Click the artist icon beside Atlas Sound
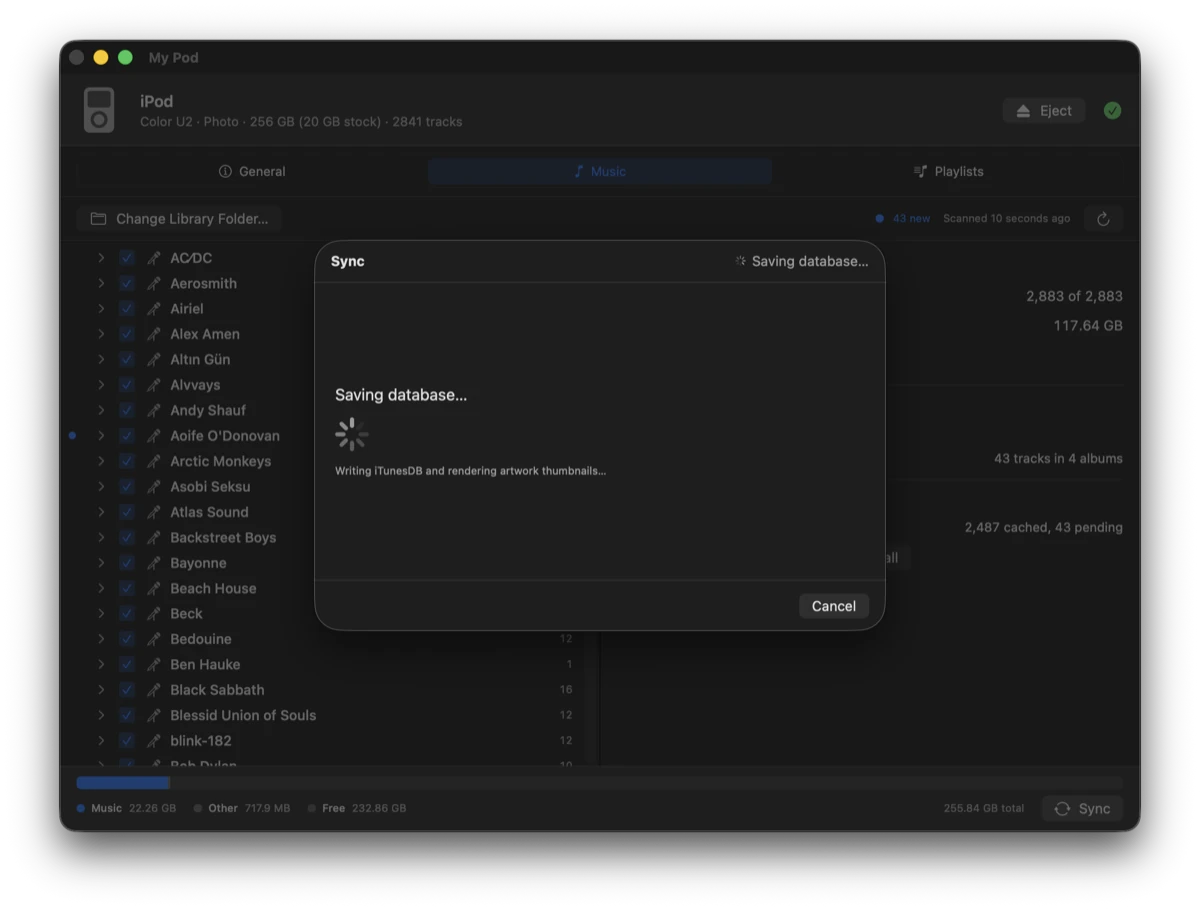Image resolution: width=1200 pixels, height=910 pixels. pyautogui.click(x=154, y=512)
